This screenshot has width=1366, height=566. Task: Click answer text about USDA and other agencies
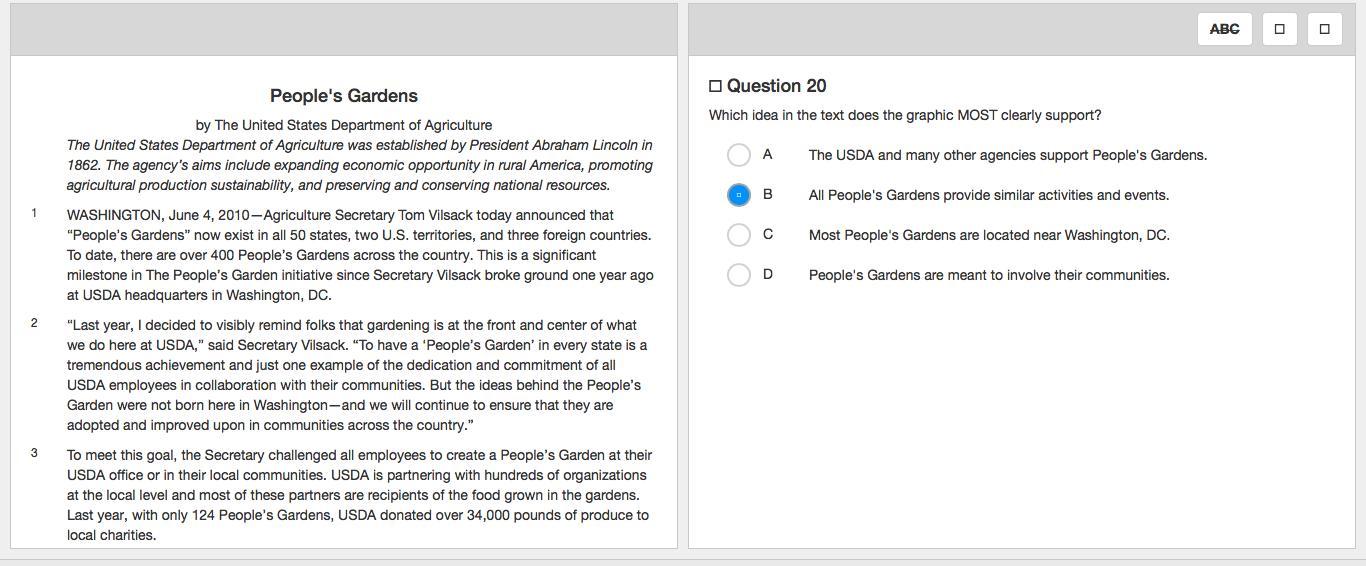[x=1007, y=155]
